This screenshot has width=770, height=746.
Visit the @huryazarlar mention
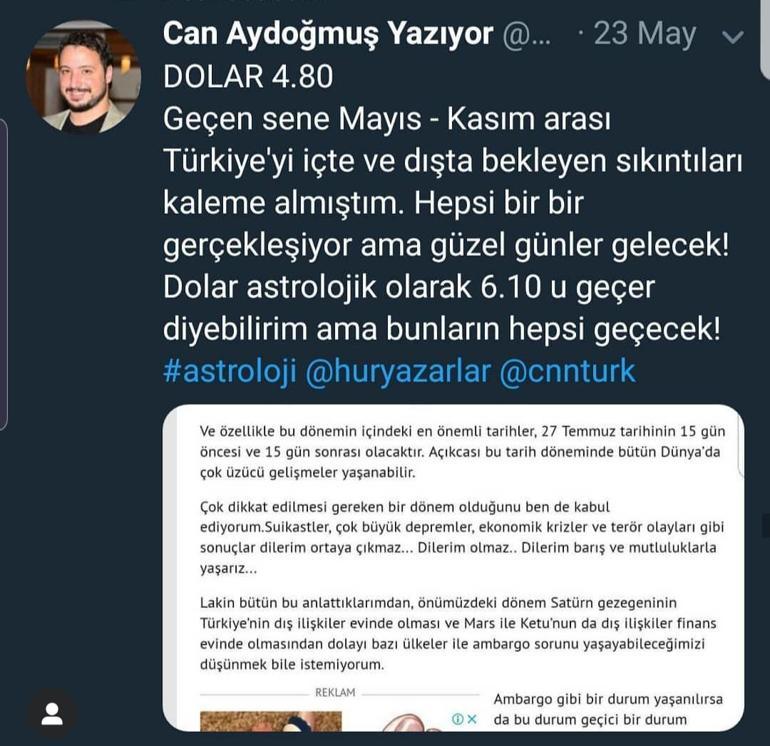398,371
